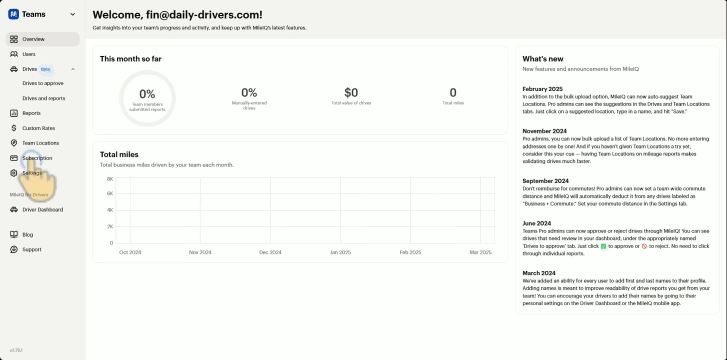Click the Mar 2025 axis label

point(480,252)
